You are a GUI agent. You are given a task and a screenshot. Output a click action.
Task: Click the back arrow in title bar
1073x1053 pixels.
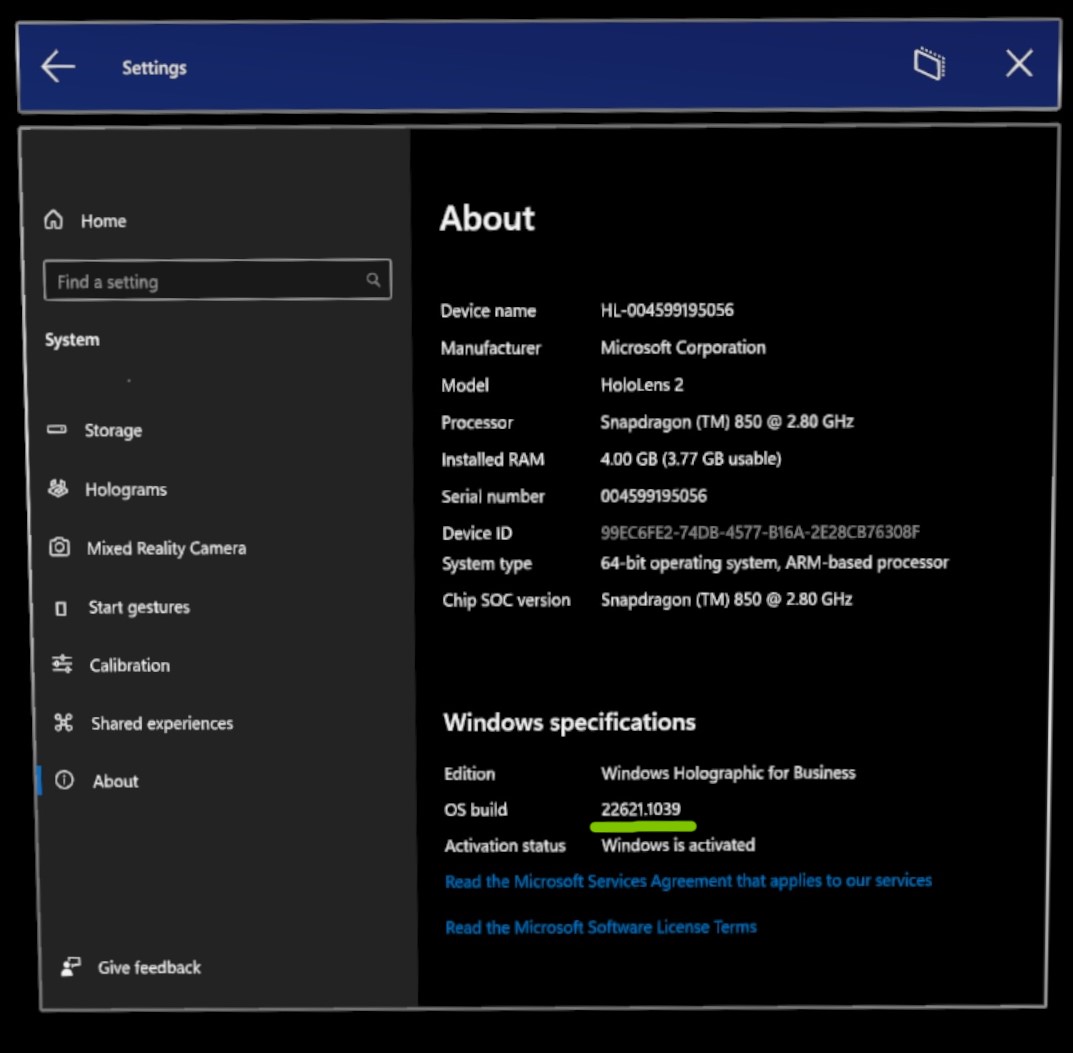pyautogui.click(x=57, y=67)
